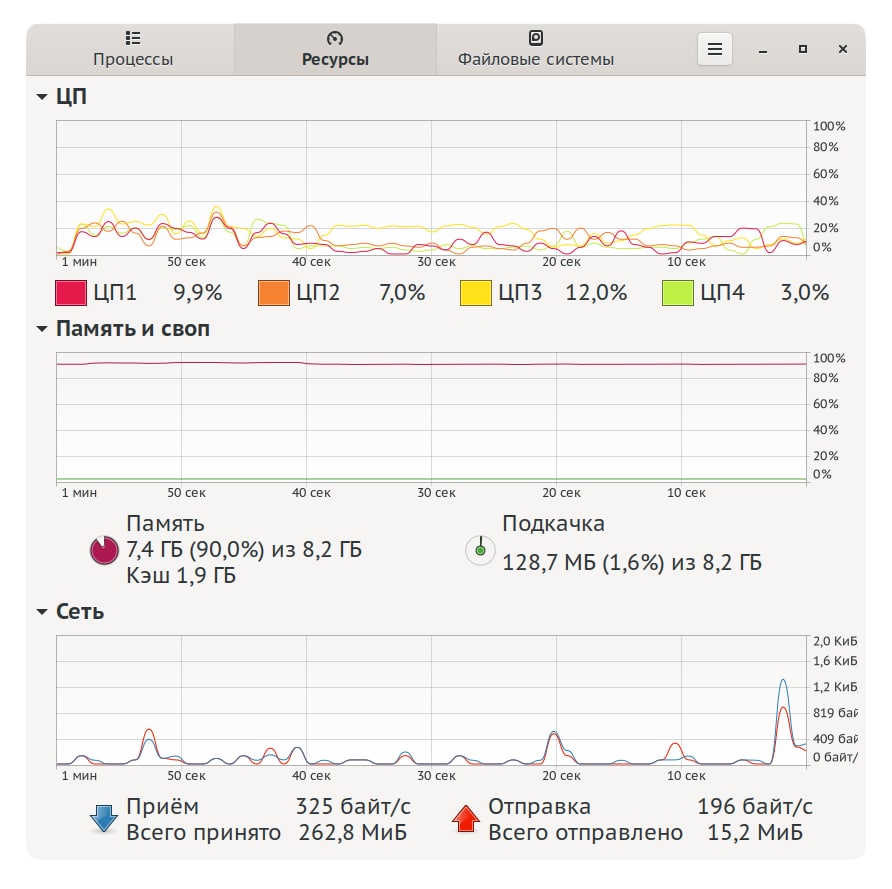
Task: Click the Resources gauge icon
Action: [334, 38]
